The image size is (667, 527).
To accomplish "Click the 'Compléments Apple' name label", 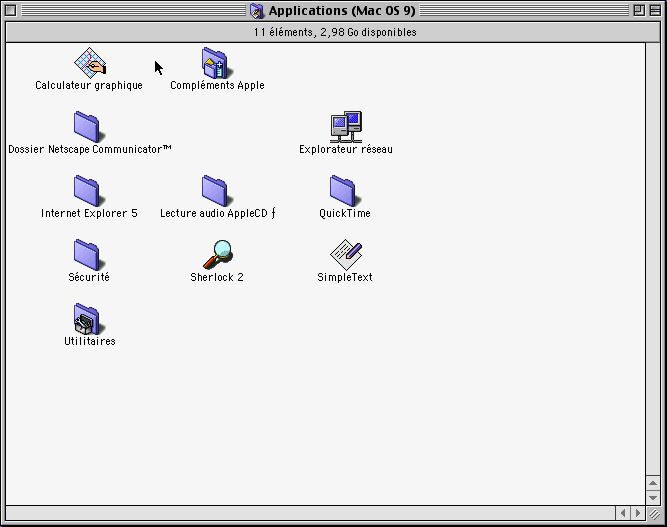I will [x=217, y=85].
